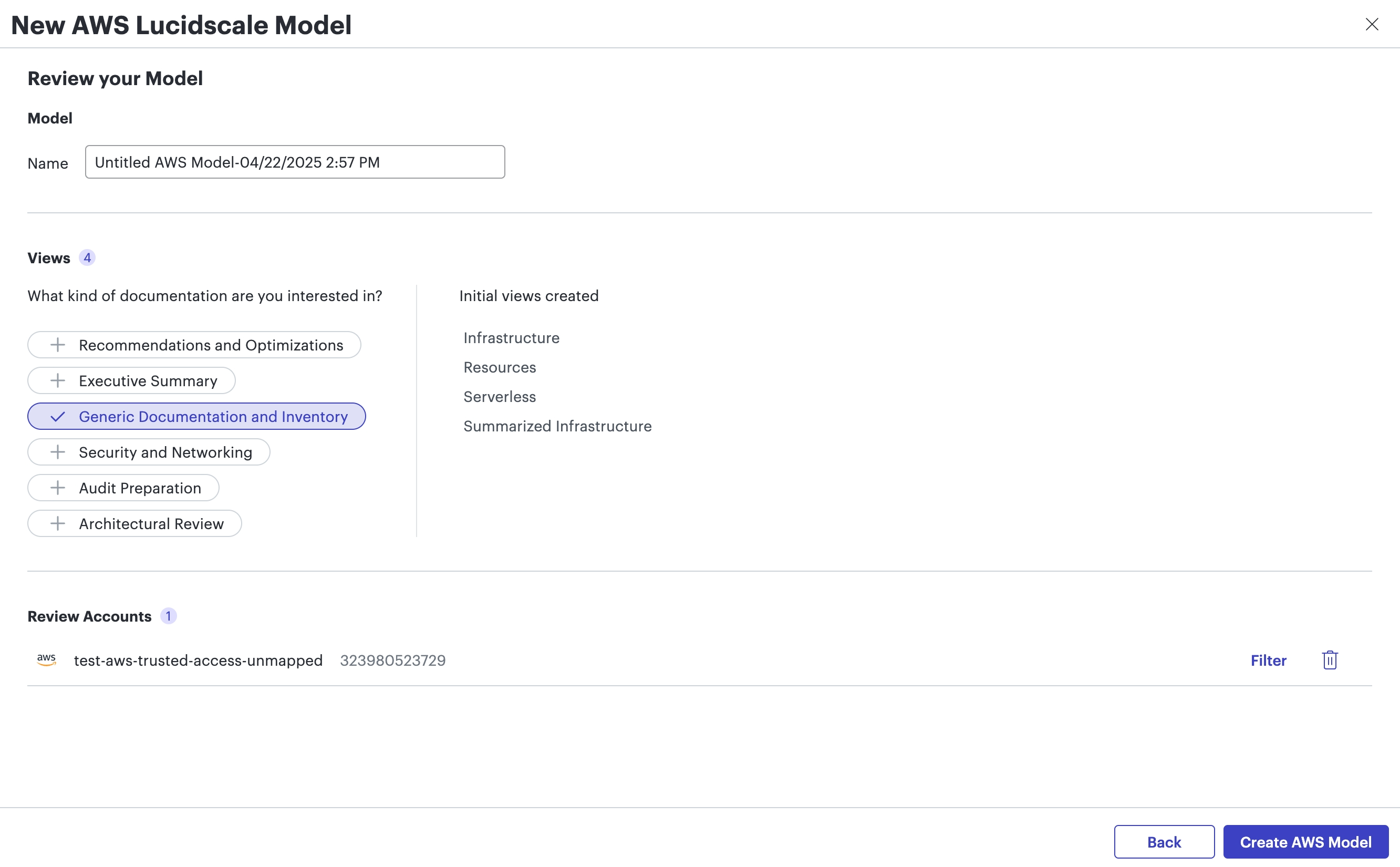Click Create AWS Model
Screen dimensions: 1400x867
[1306, 842]
